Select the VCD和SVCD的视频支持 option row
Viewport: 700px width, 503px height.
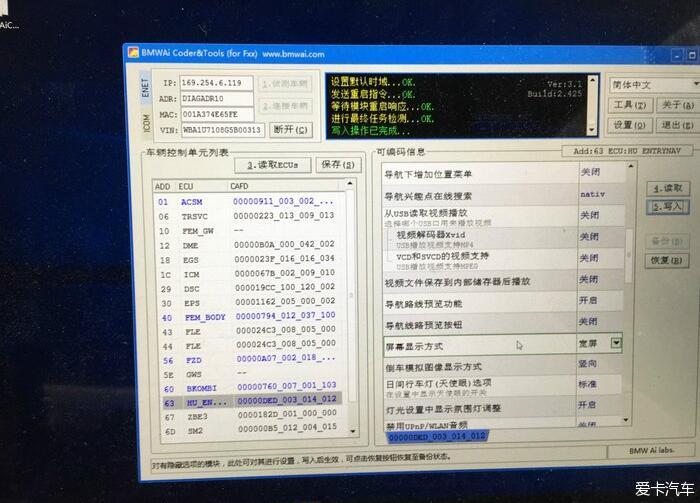coord(504,260)
